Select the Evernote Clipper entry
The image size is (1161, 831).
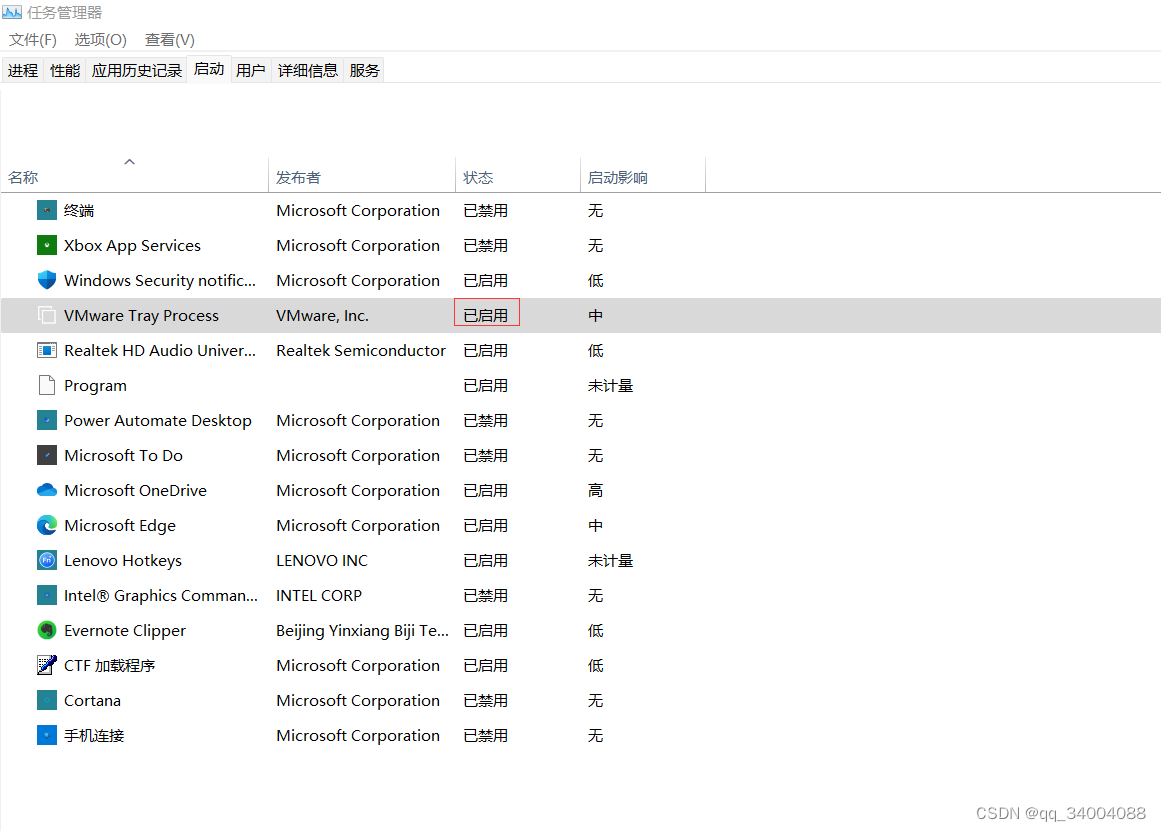coord(125,630)
